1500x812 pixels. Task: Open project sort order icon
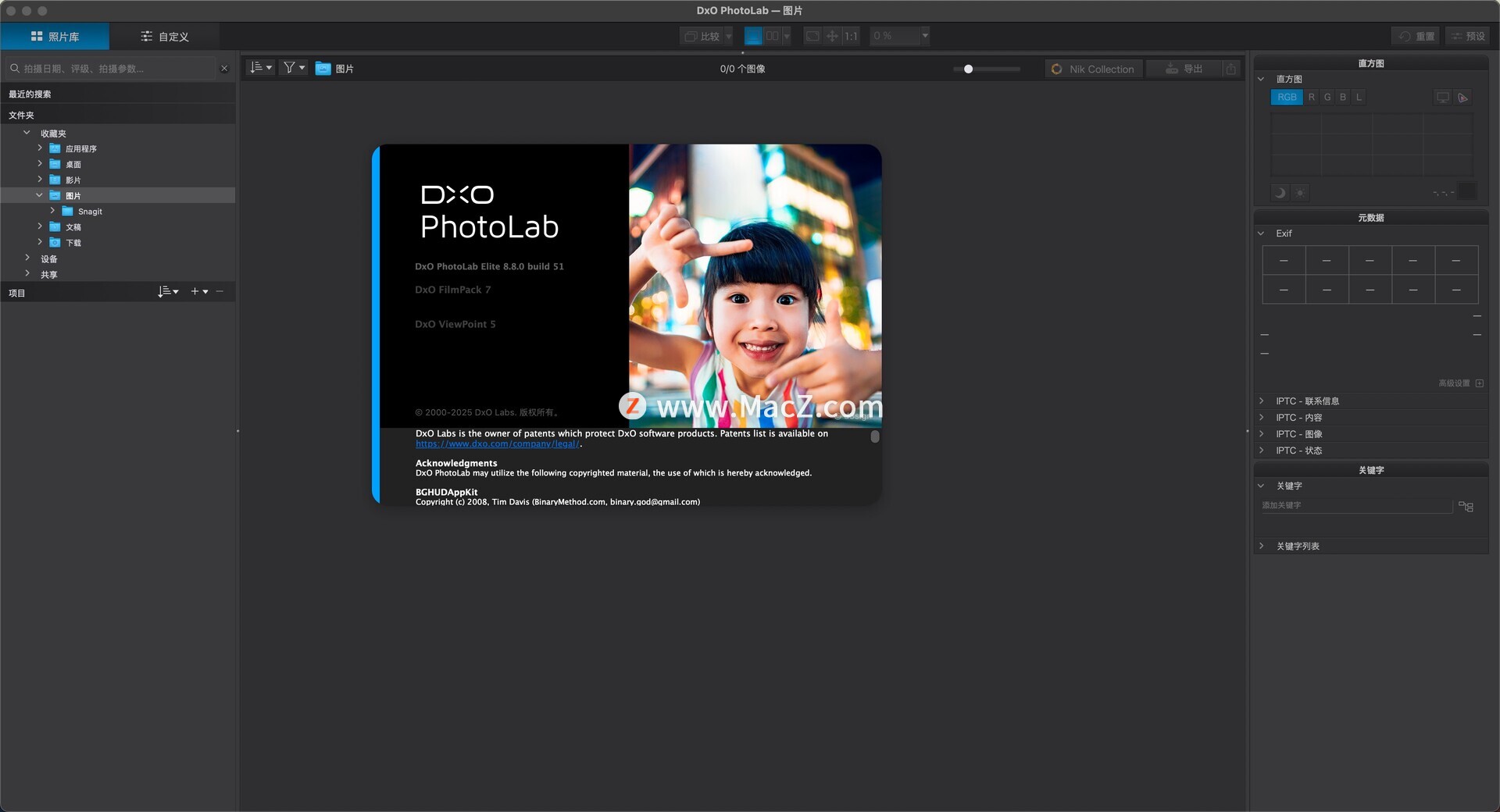click(x=168, y=291)
